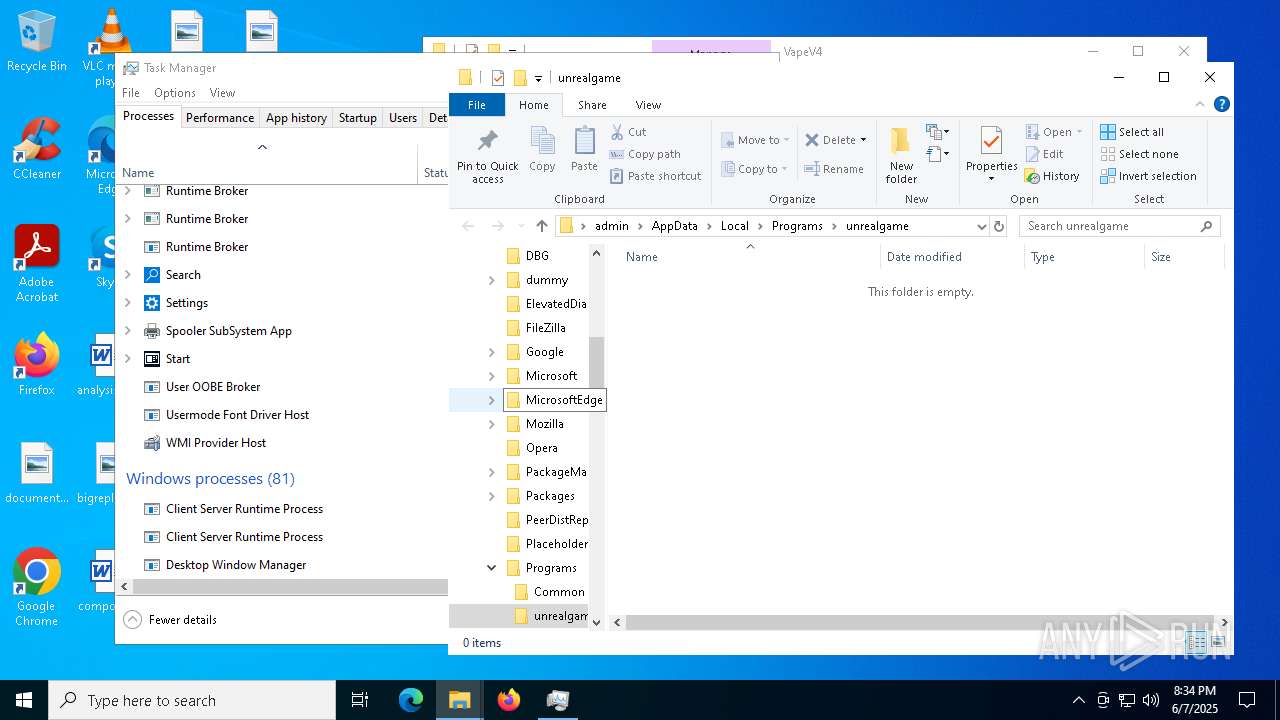Open Task Manager Startup tab
This screenshot has width=1280, height=720.
pyautogui.click(x=357, y=117)
